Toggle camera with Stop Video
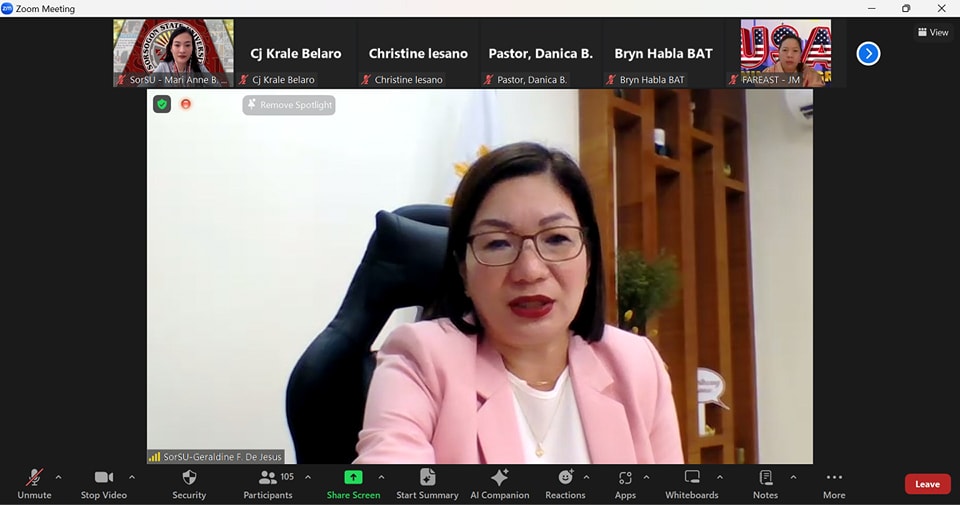 click(104, 478)
